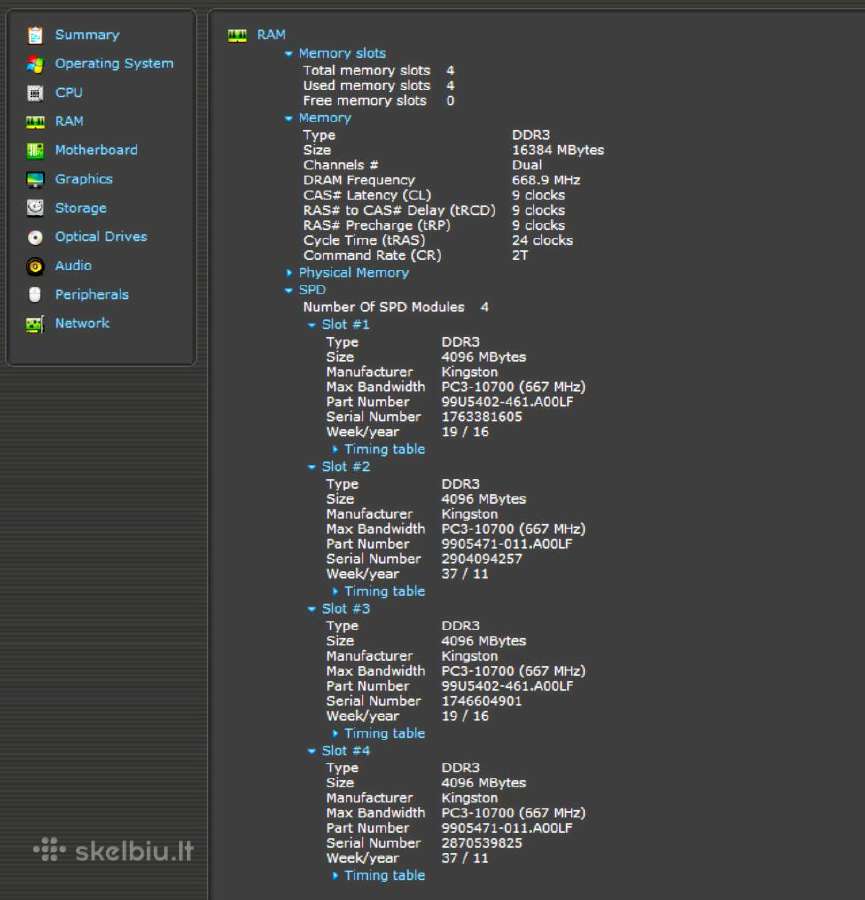Click Slot #1 serial number 1763381605
The width and height of the screenshot is (865, 900).
pyautogui.click(x=482, y=417)
